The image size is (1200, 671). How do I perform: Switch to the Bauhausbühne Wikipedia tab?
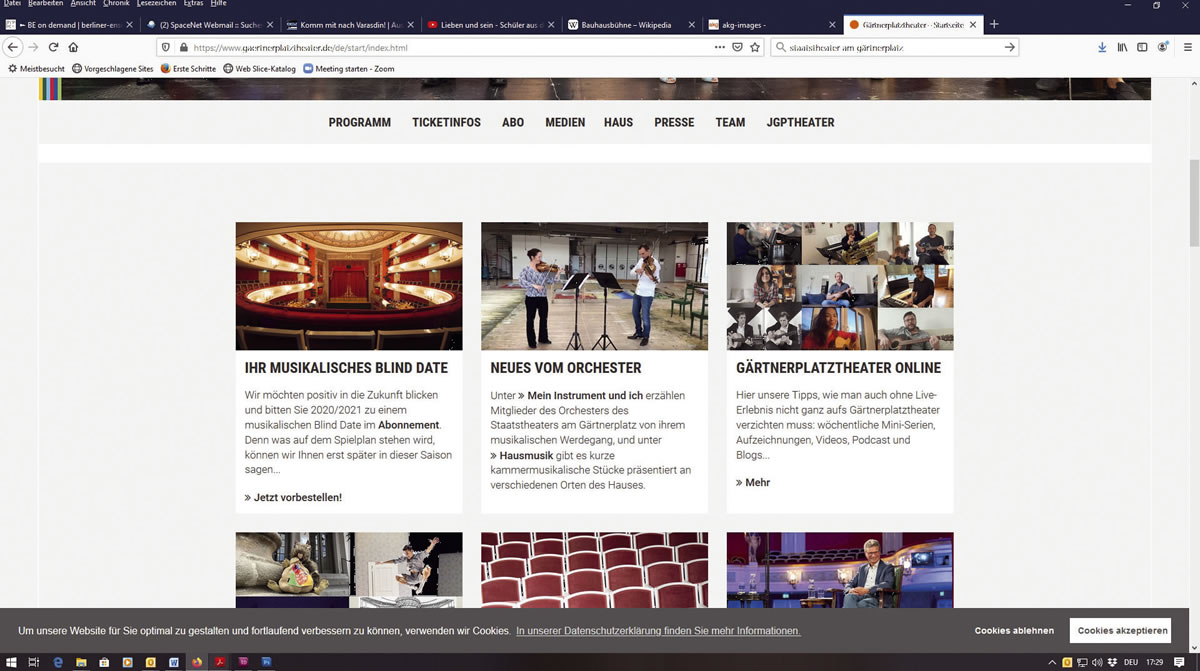point(629,24)
